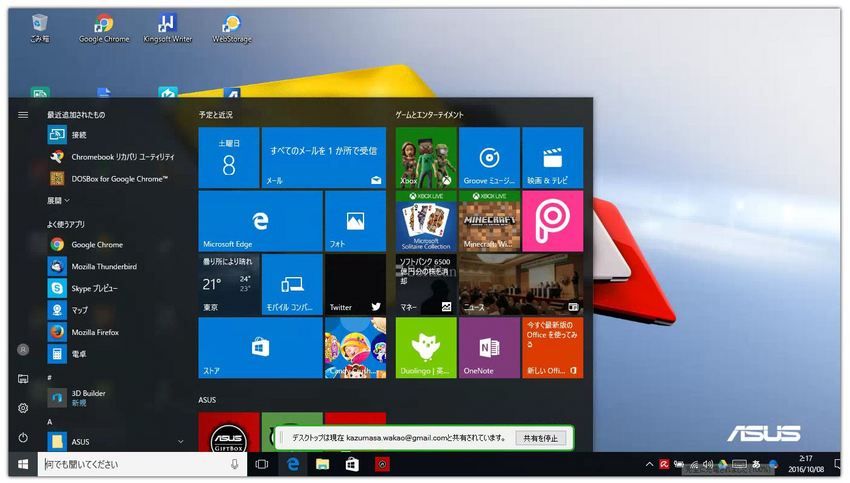Open the 東京 weather tile

(229, 285)
